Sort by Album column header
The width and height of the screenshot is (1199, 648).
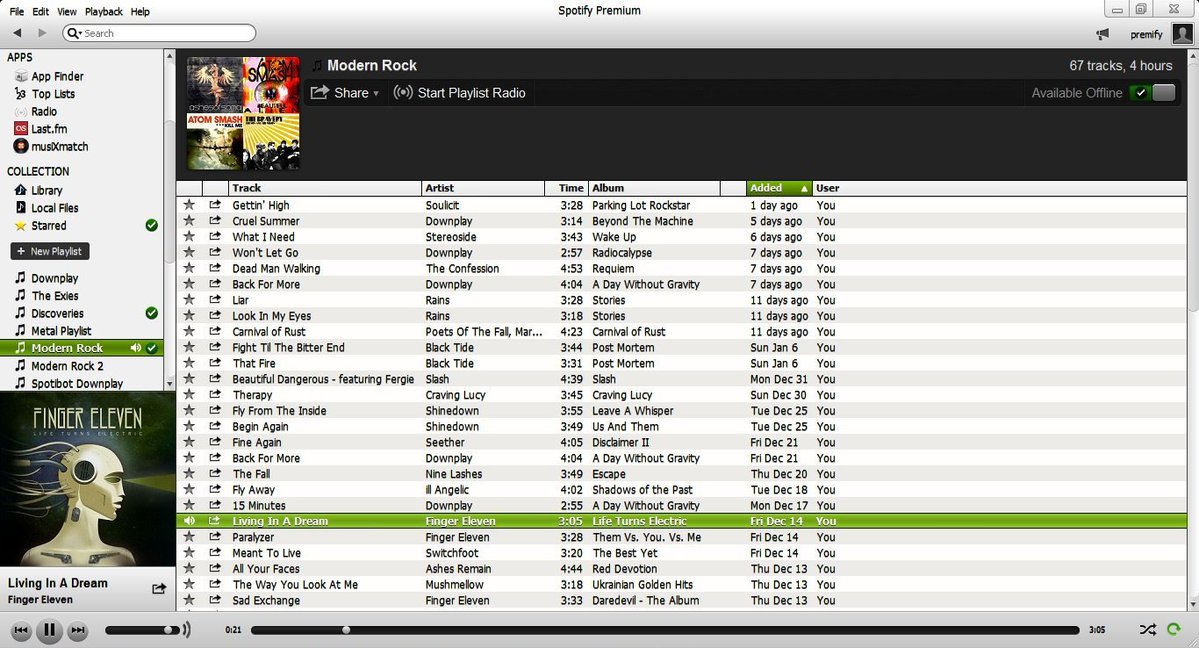655,188
